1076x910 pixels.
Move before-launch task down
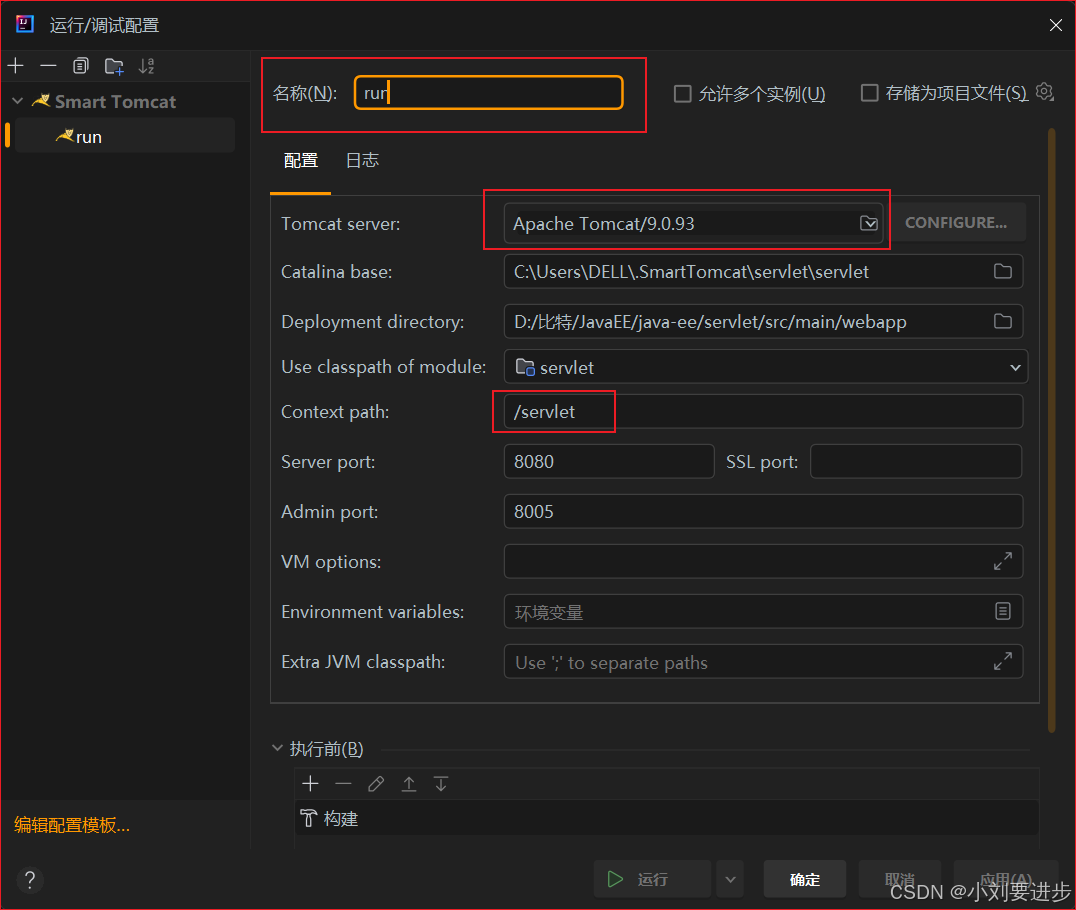pos(441,784)
